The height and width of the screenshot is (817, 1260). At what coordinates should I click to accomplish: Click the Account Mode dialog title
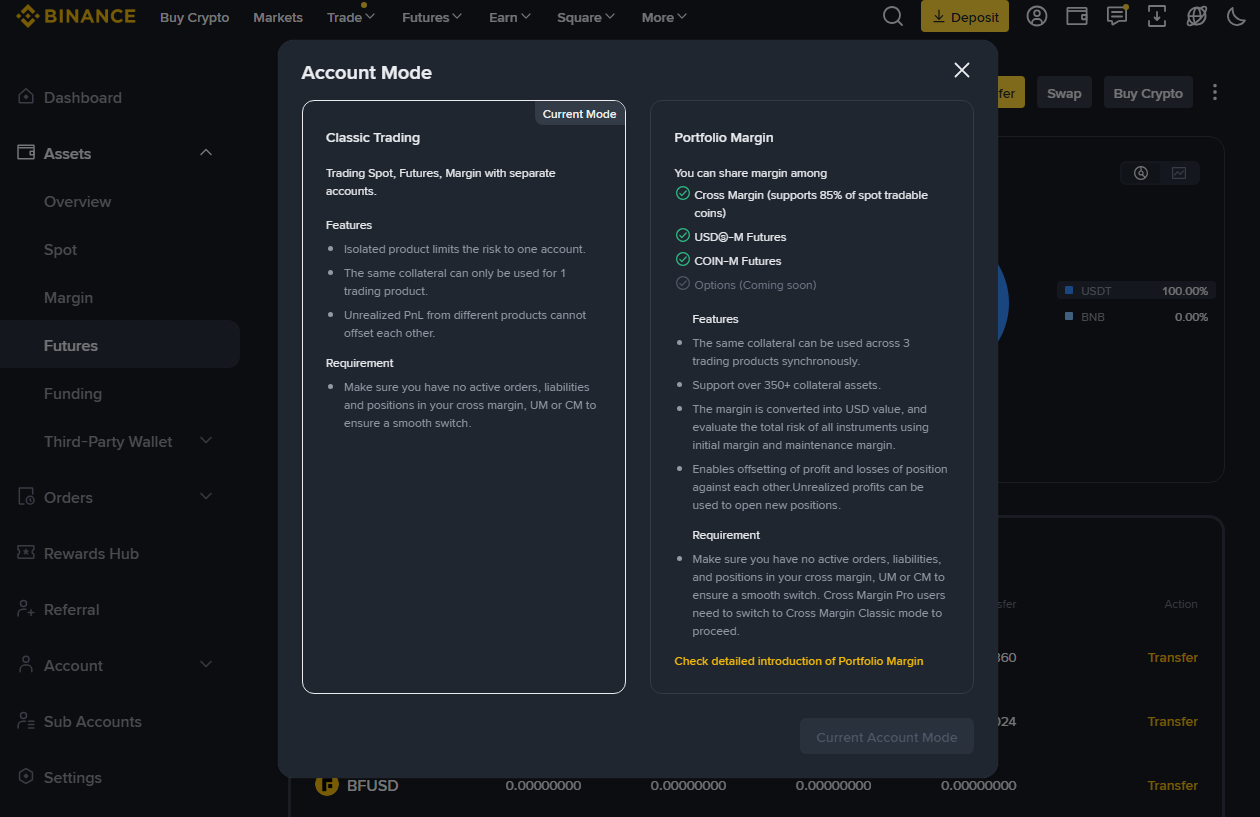point(367,72)
